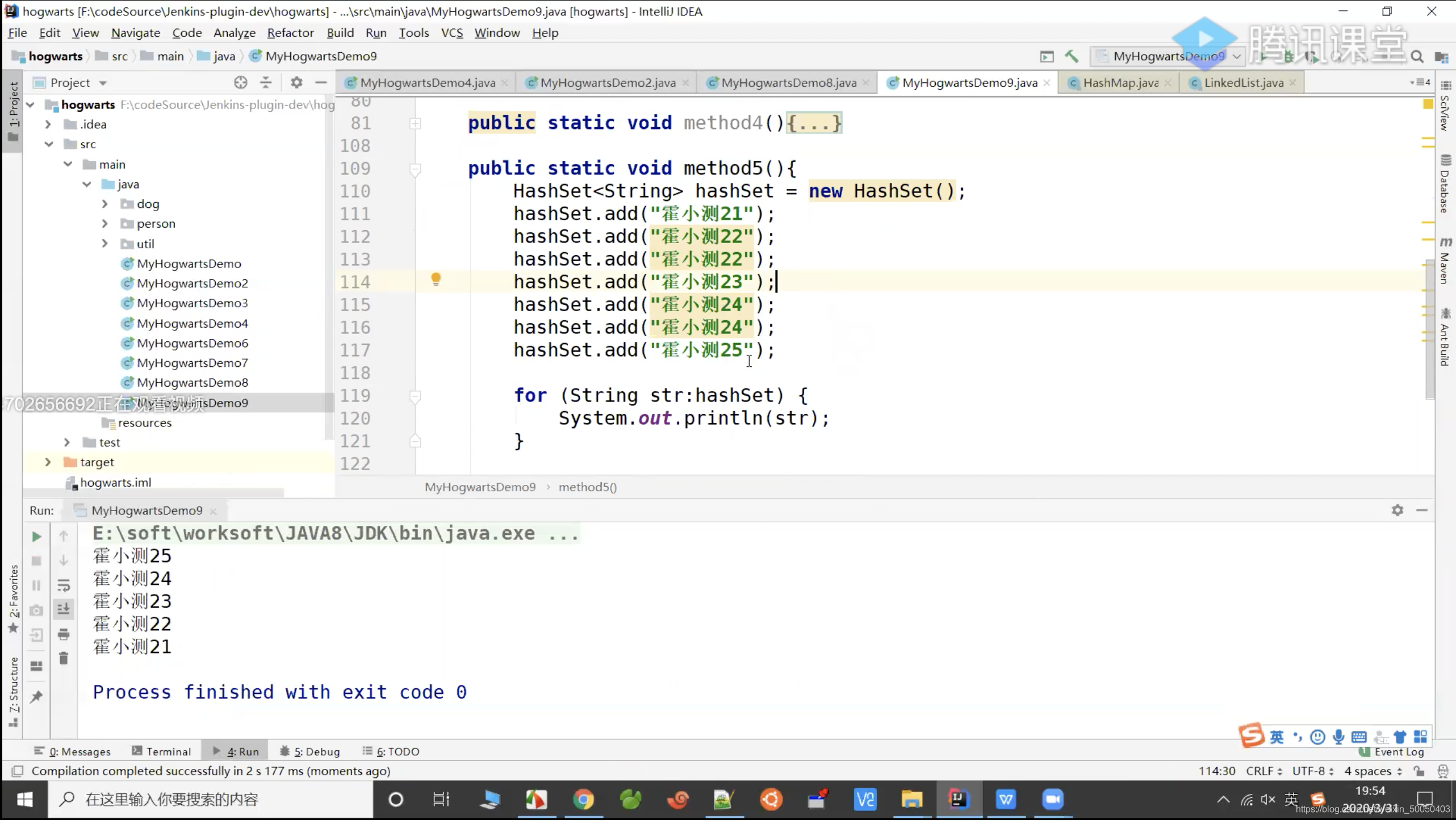Open the Structure tool window
Screen dimensions: 1456x820
pyautogui.click(x=14, y=691)
